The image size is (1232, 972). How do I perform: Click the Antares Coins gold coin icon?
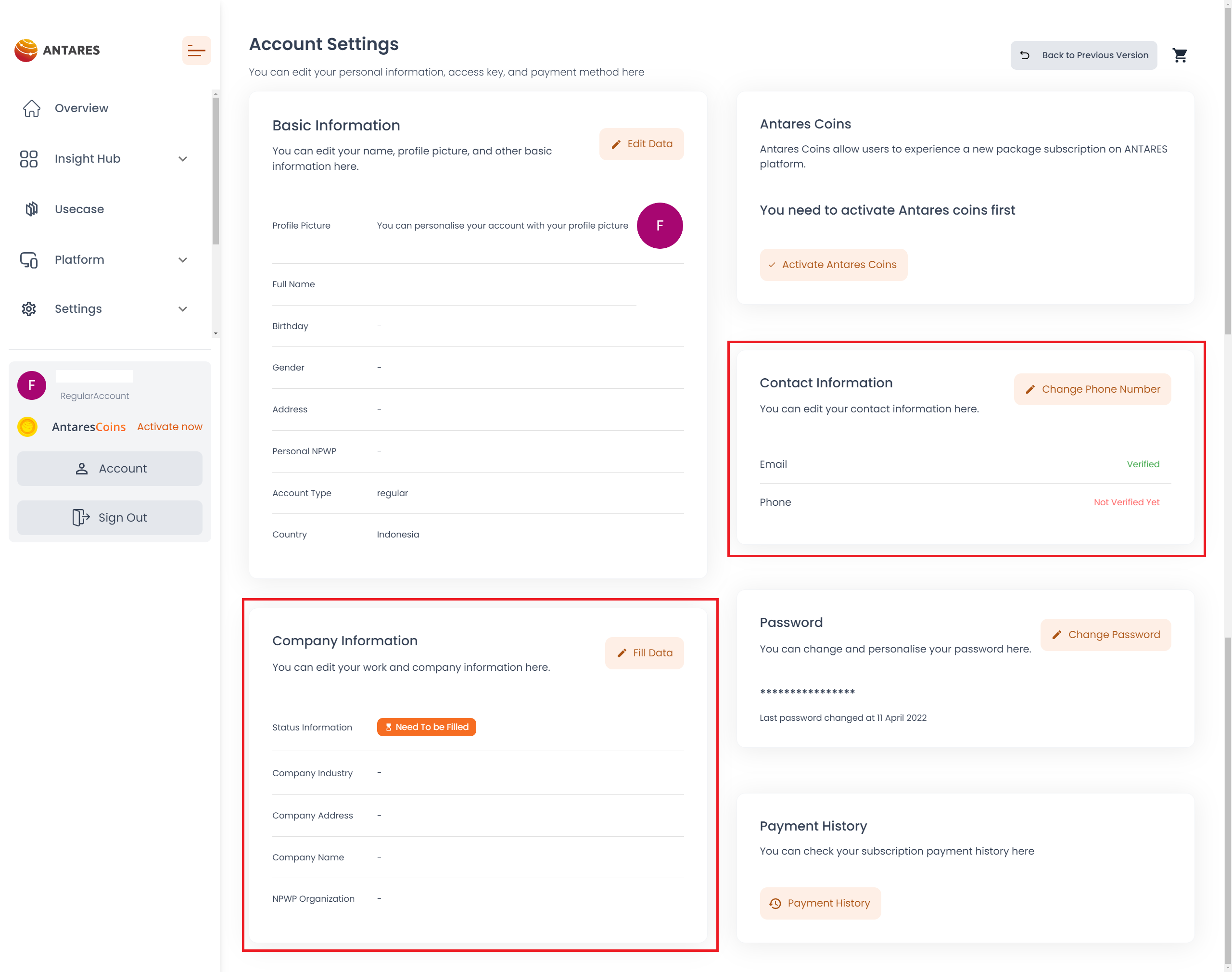[x=27, y=427]
